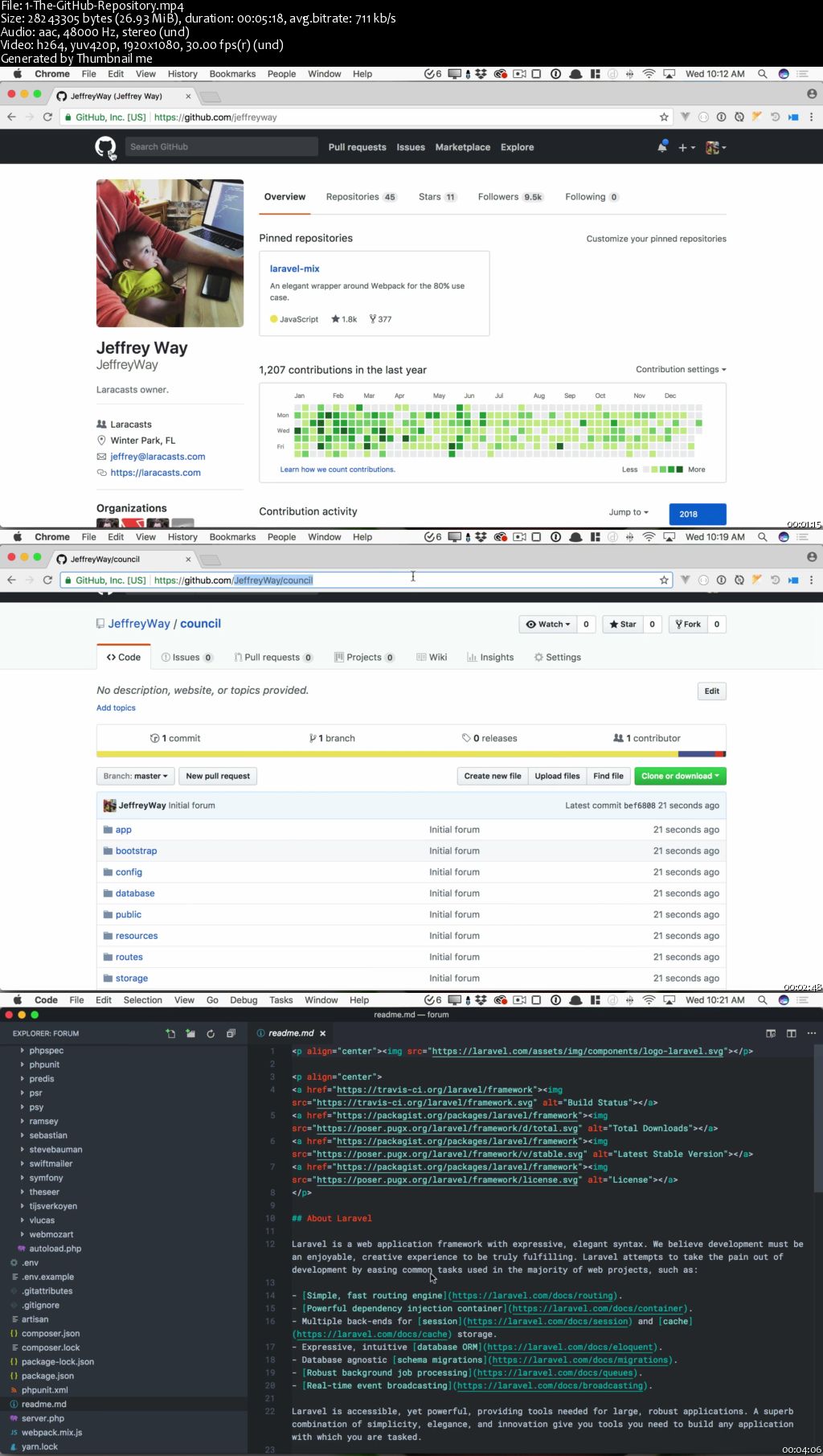The image size is (823, 1456).
Task: Bookmark the JeffreyWay/council URL with the star
Action: click(664, 580)
